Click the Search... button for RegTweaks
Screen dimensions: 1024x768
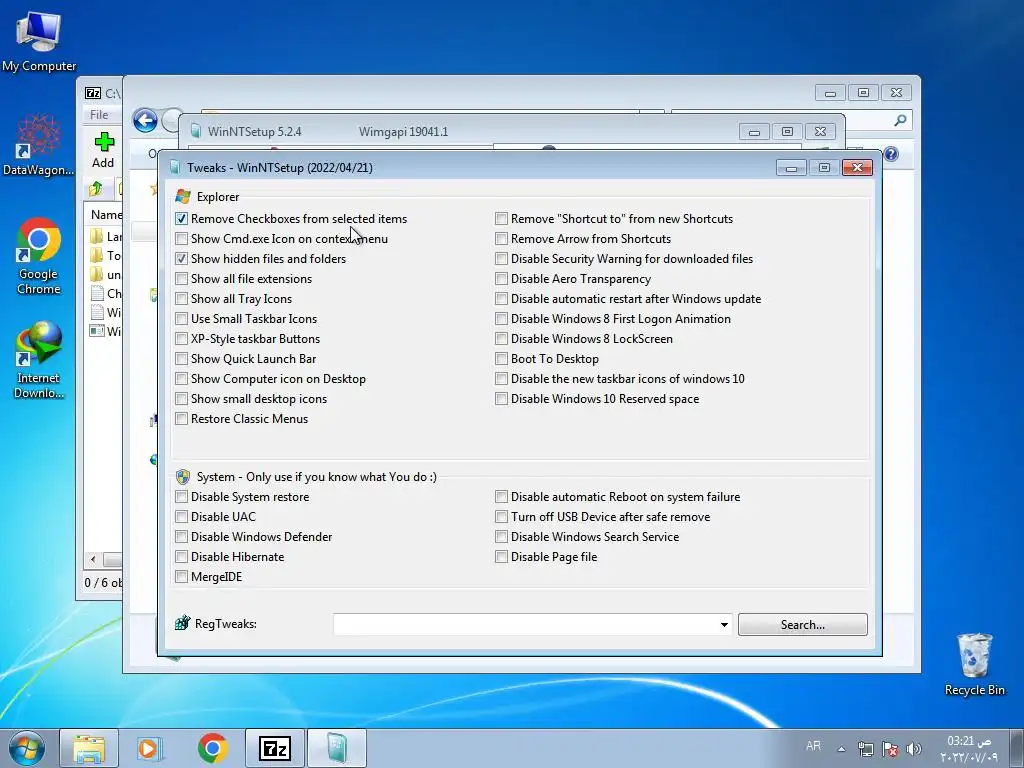[803, 624]
